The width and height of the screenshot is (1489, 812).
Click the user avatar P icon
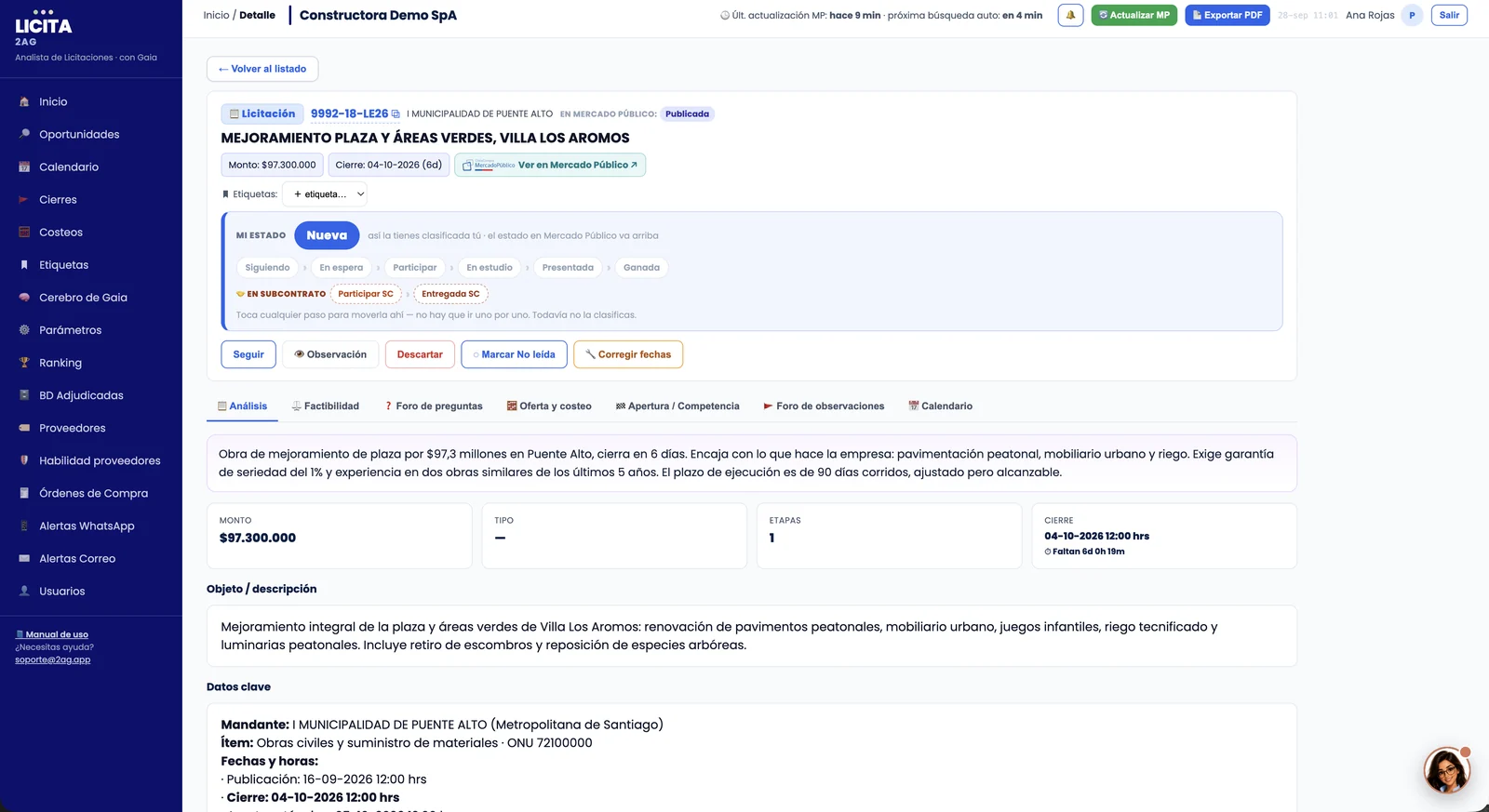[1412, 15]
